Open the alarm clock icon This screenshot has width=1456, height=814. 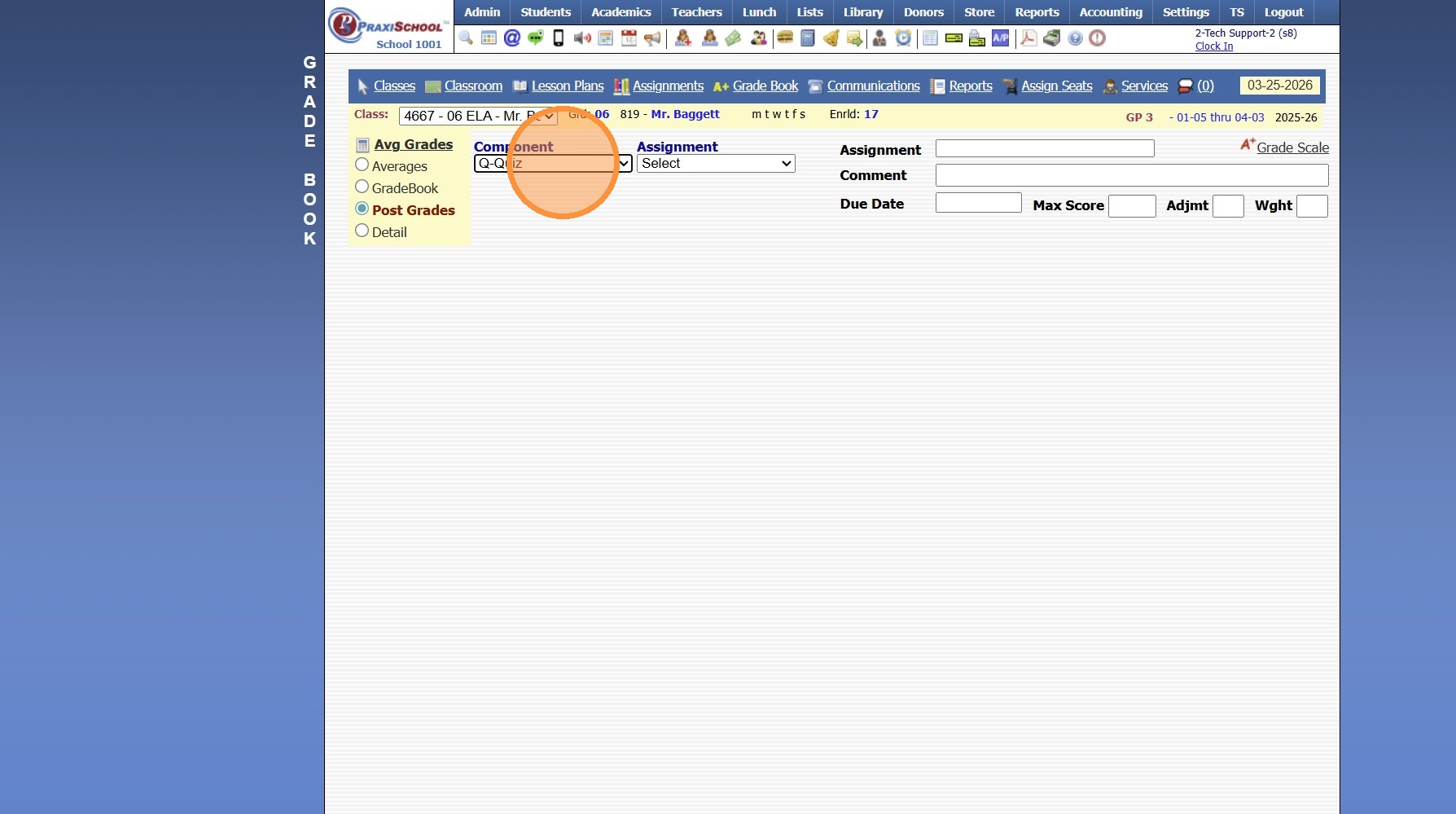[903, 38]
